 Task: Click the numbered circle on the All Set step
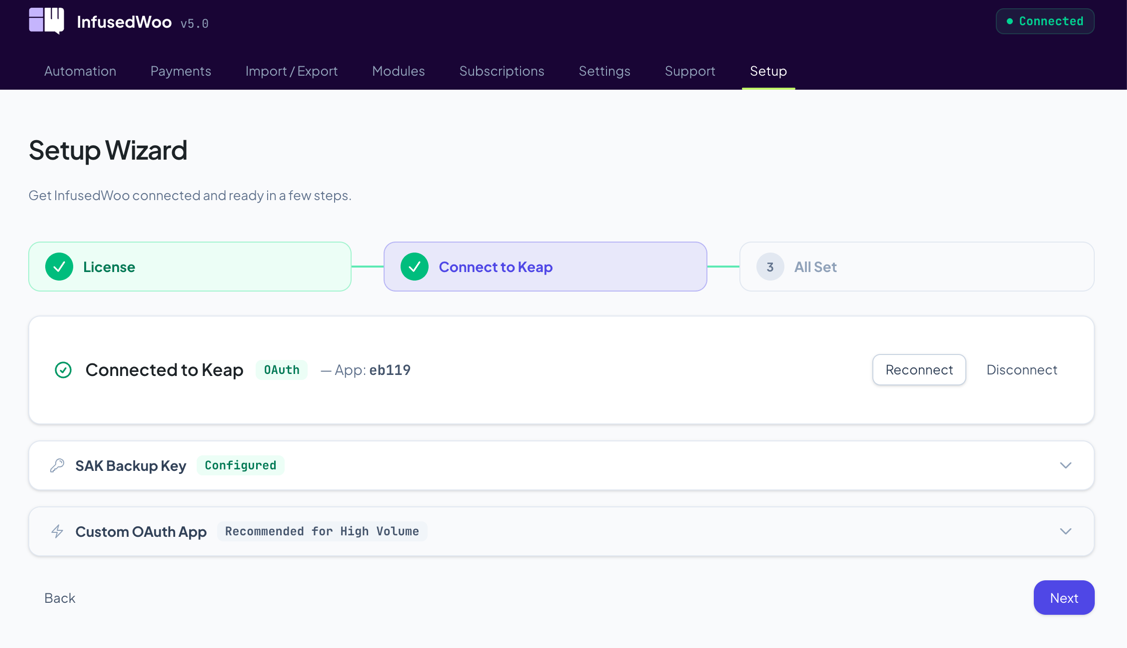[x=768, y=266]
